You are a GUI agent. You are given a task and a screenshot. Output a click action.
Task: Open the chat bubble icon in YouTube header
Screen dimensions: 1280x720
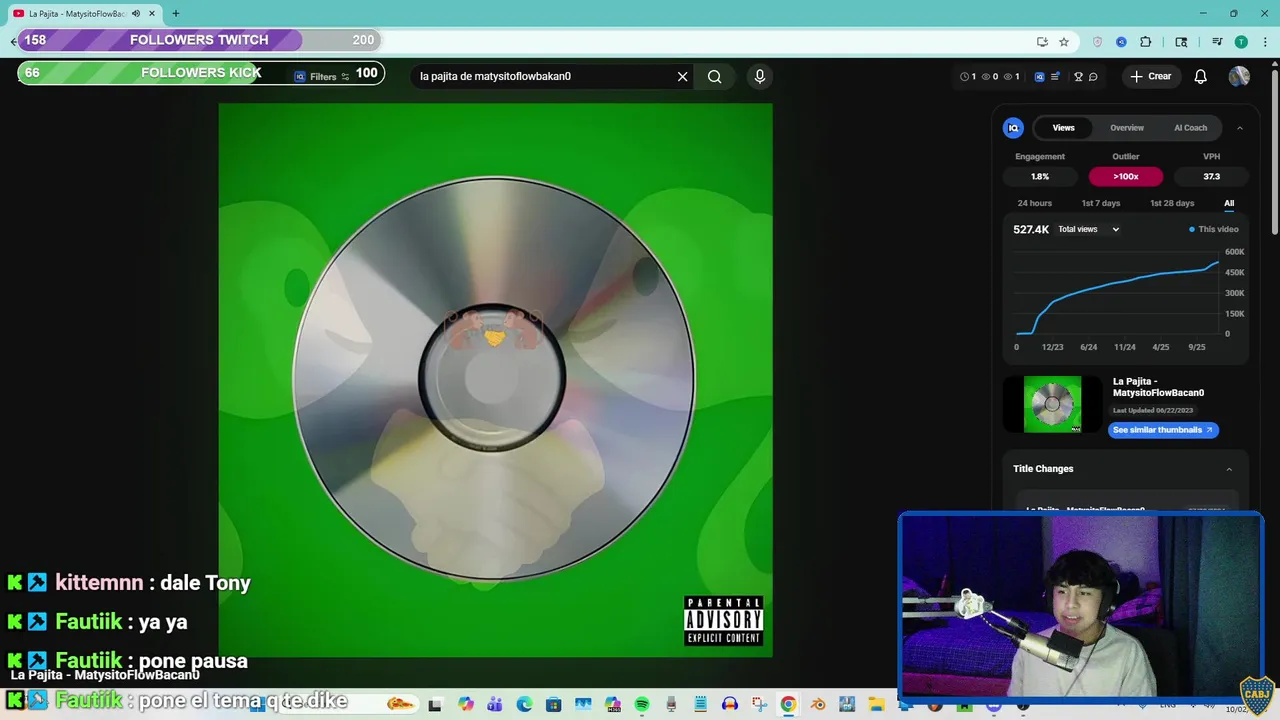click(x=1093, y=76)
